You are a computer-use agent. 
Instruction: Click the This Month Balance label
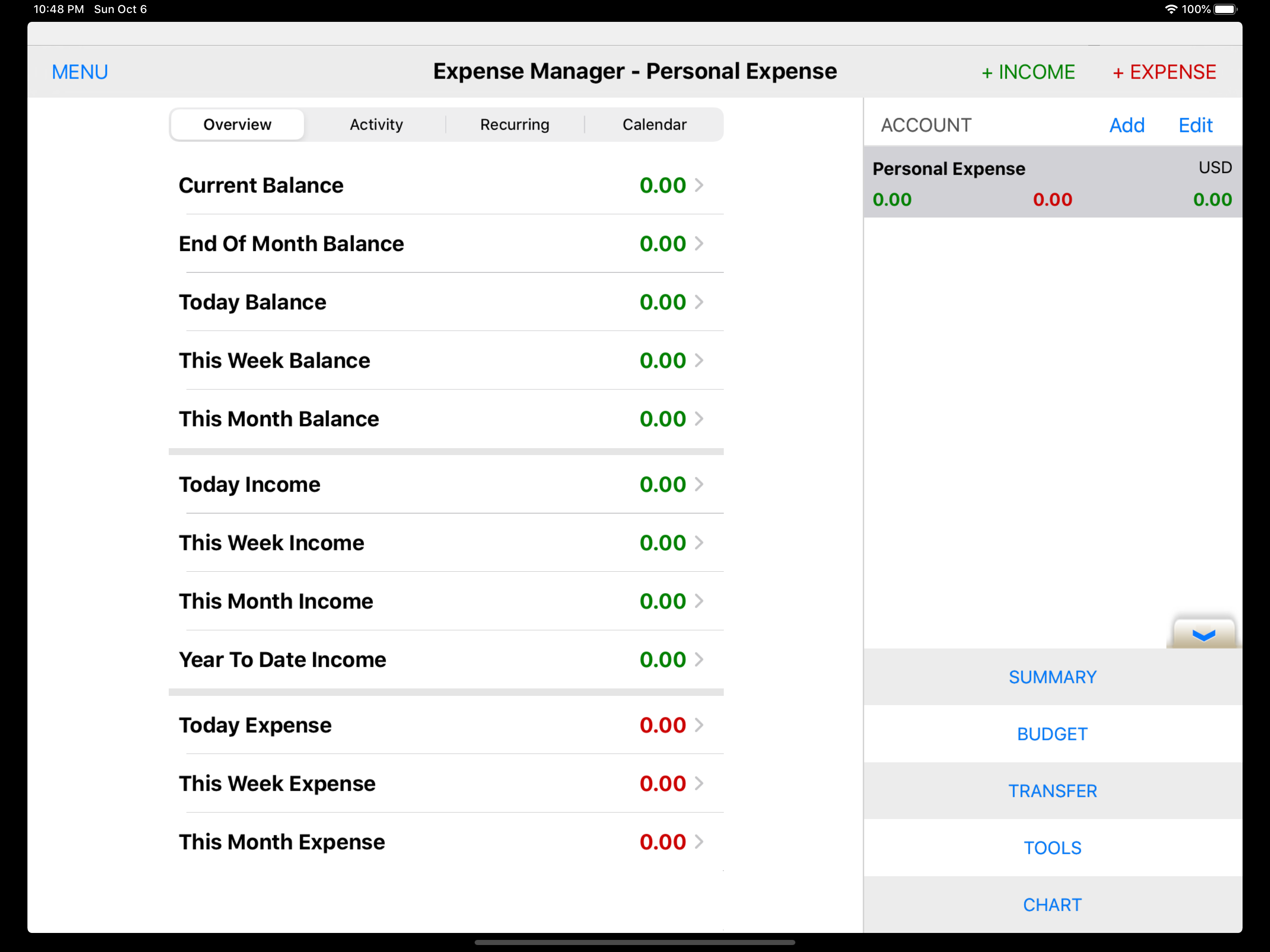tap(278, 418)
